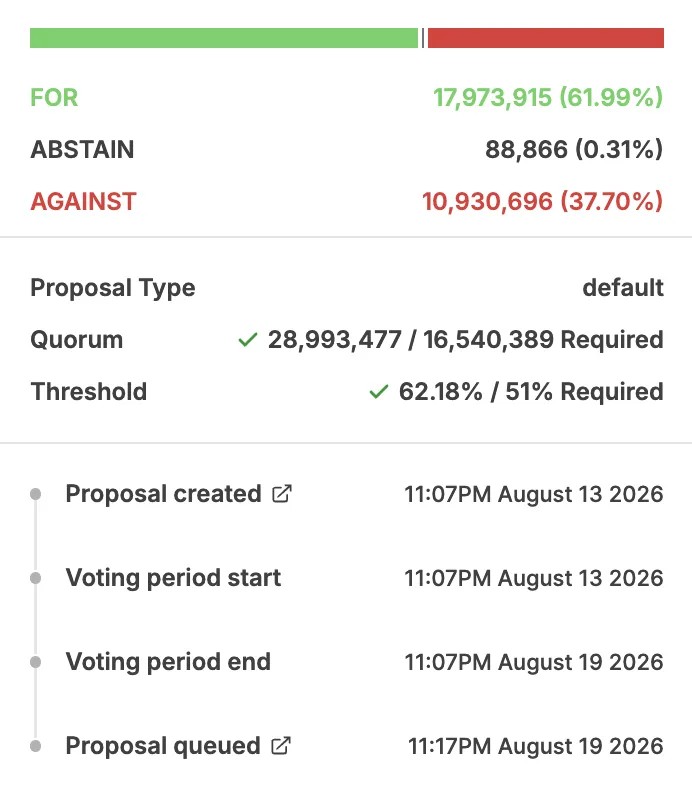Open external link icon beside Proposal queued

[x=281, y=746]
